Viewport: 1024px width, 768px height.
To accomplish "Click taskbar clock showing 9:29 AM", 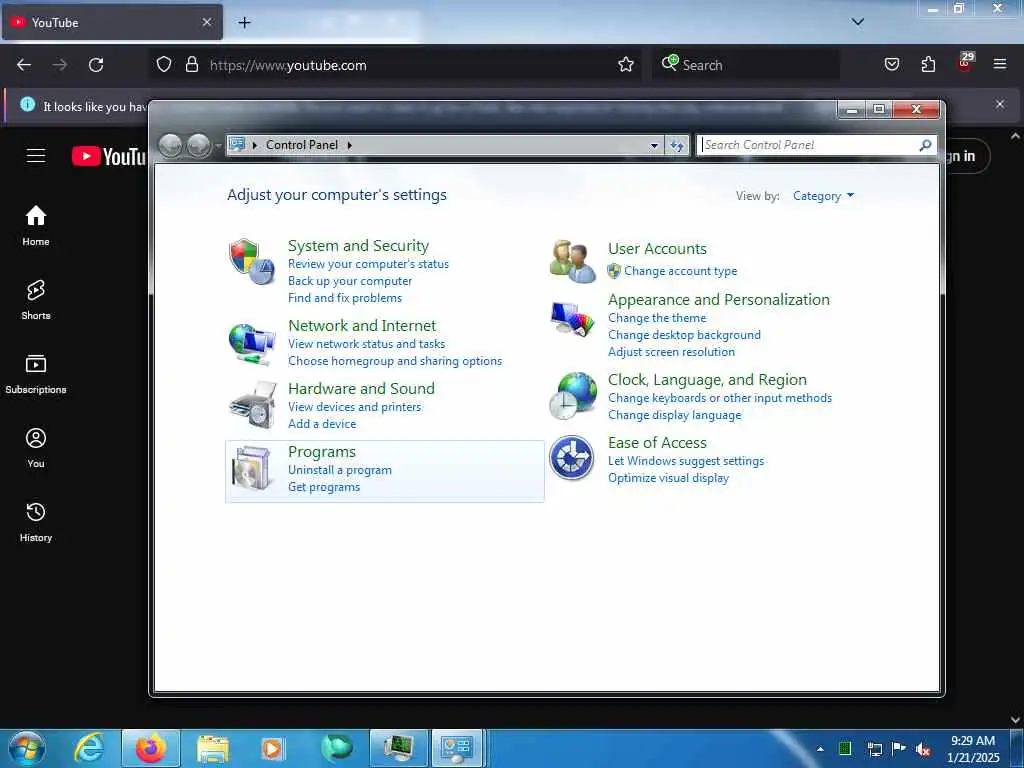I will click(x=973, y=749).
